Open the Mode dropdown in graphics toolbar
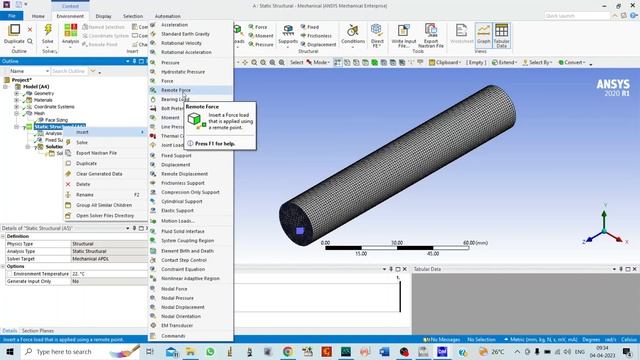640x360 pixels. click(x=320, y=62)
